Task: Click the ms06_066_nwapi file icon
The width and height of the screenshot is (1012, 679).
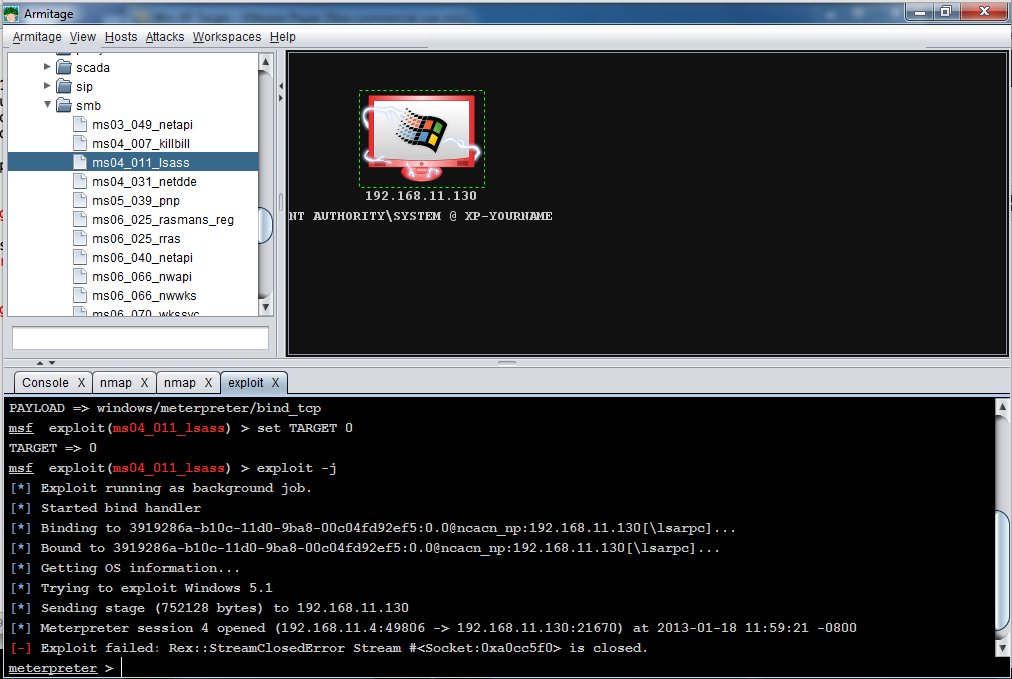Action: point(80,276)
